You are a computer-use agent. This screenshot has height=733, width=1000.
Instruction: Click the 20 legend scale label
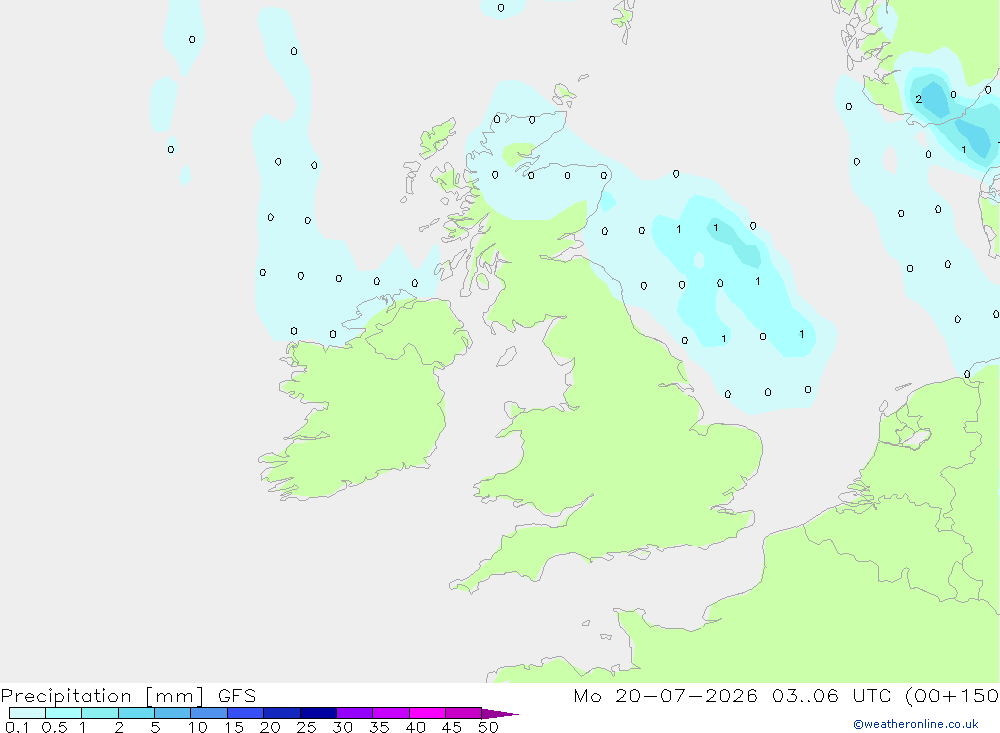point(270,727)
